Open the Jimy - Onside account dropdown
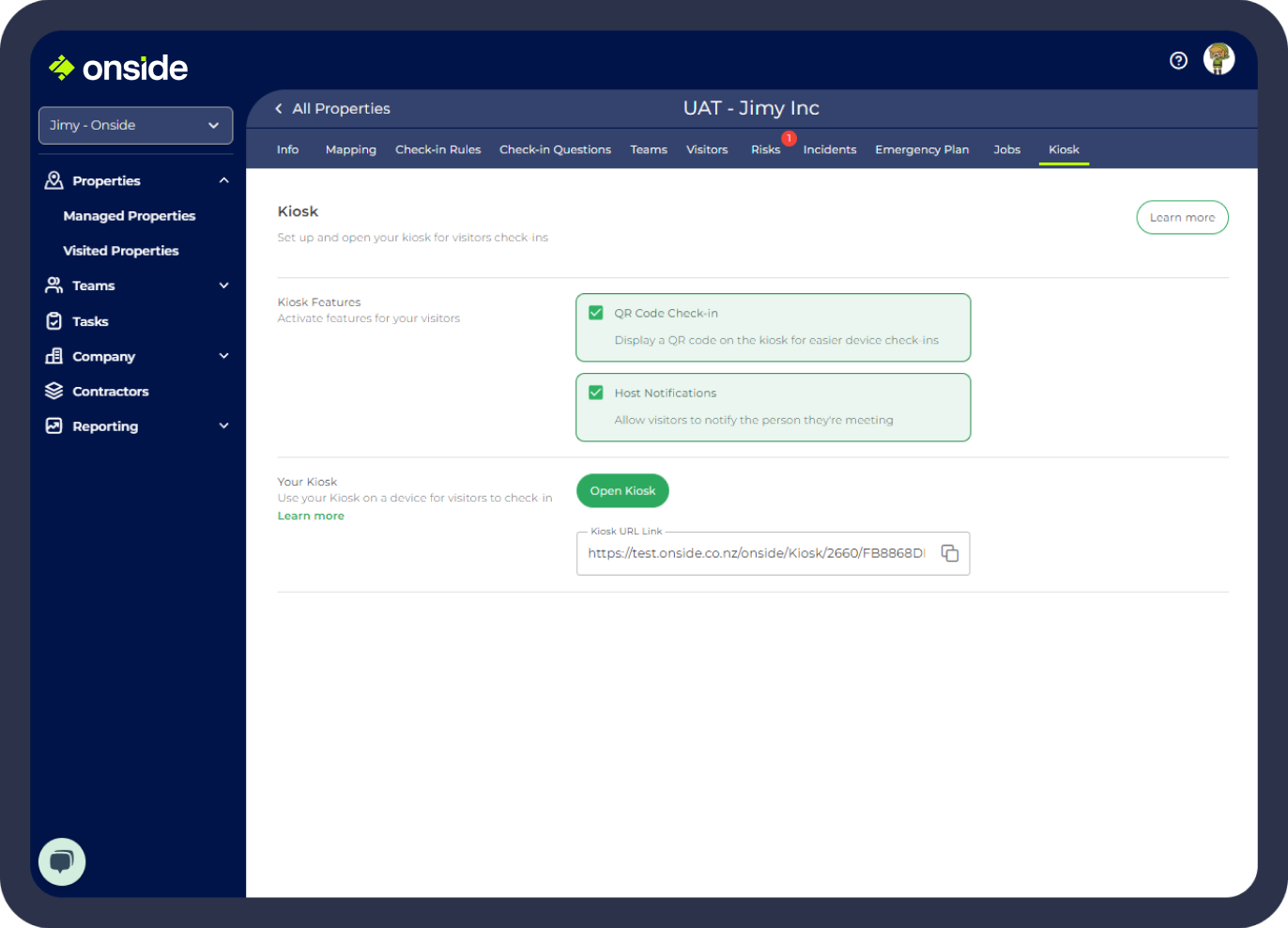Image resolution: width=1288 pixels, height=928 pixels. coord(135,125)
